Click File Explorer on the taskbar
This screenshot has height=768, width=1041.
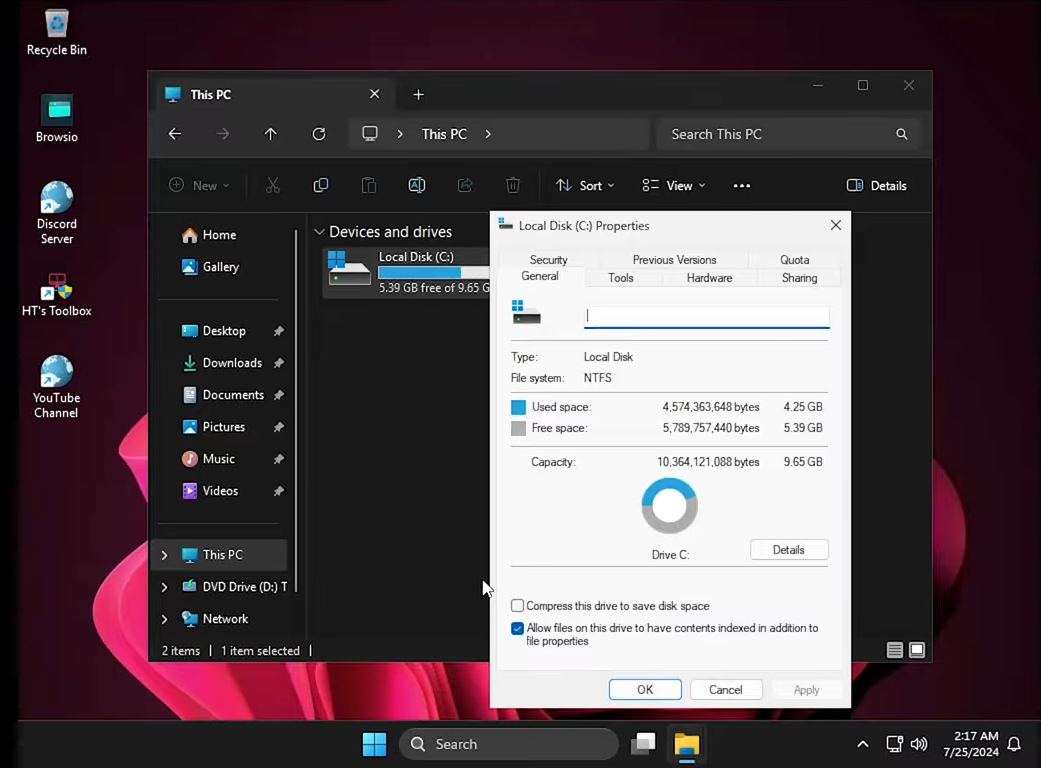coord(686,744)
